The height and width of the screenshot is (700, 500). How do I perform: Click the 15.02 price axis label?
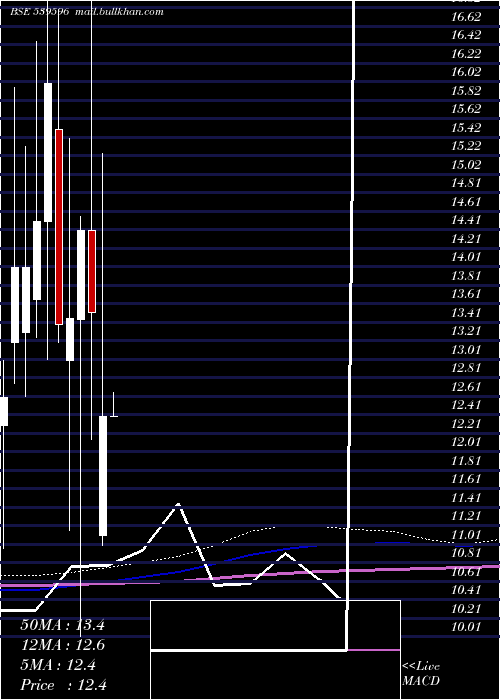click(467, 165)
